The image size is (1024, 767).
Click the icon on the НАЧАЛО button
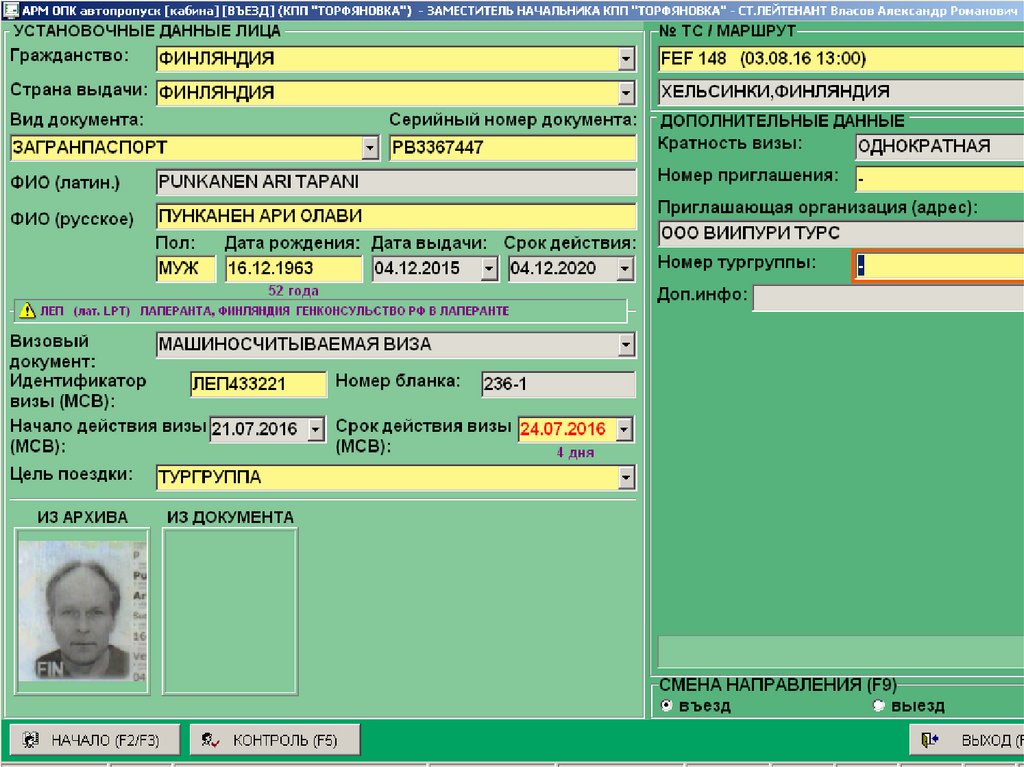coord(31,740)
